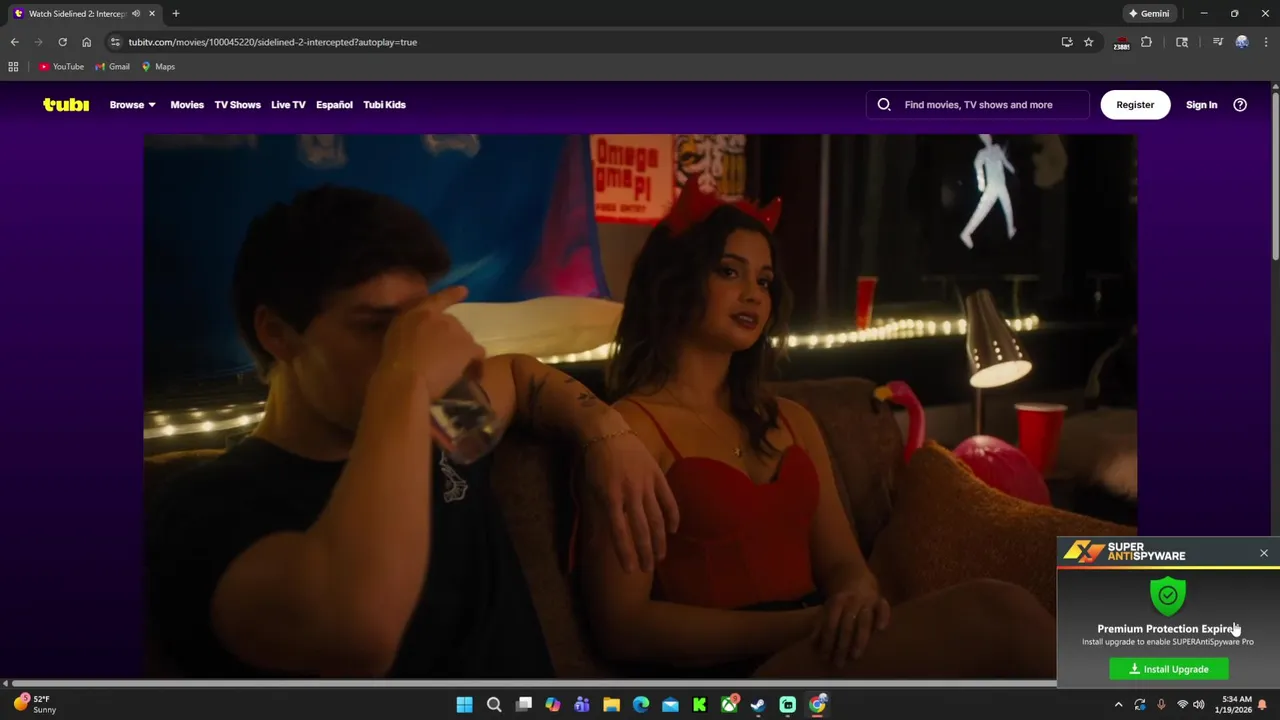Close the Sidelined 2 tab

[x=152, y=13]
